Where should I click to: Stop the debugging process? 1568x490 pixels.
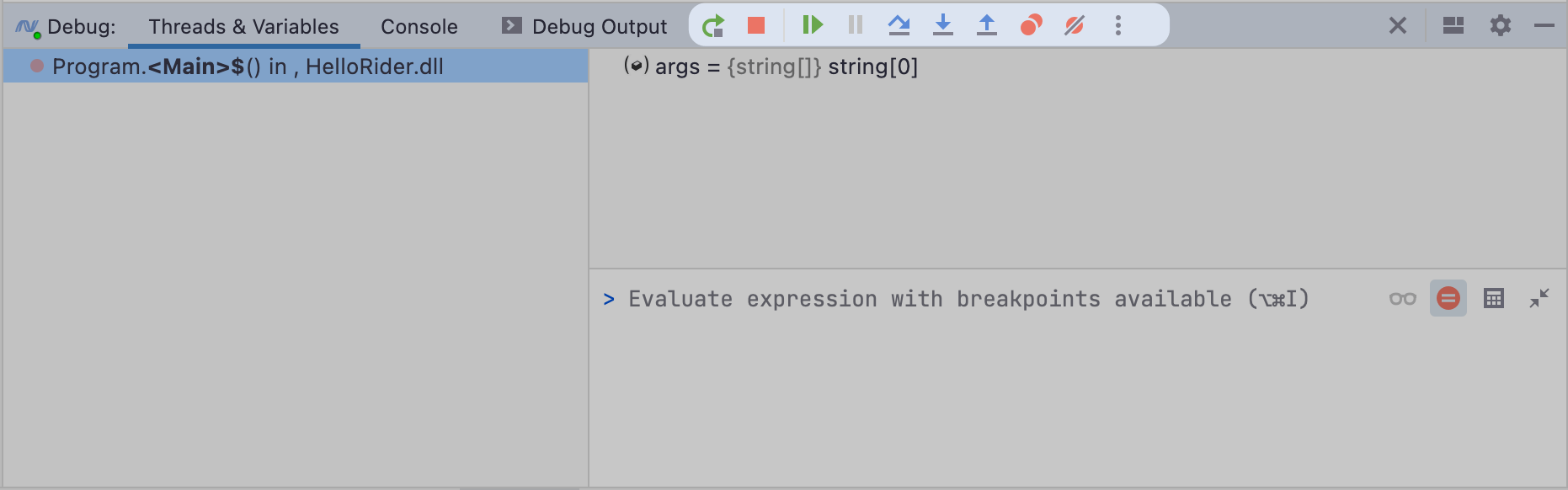tap(755, 24)
